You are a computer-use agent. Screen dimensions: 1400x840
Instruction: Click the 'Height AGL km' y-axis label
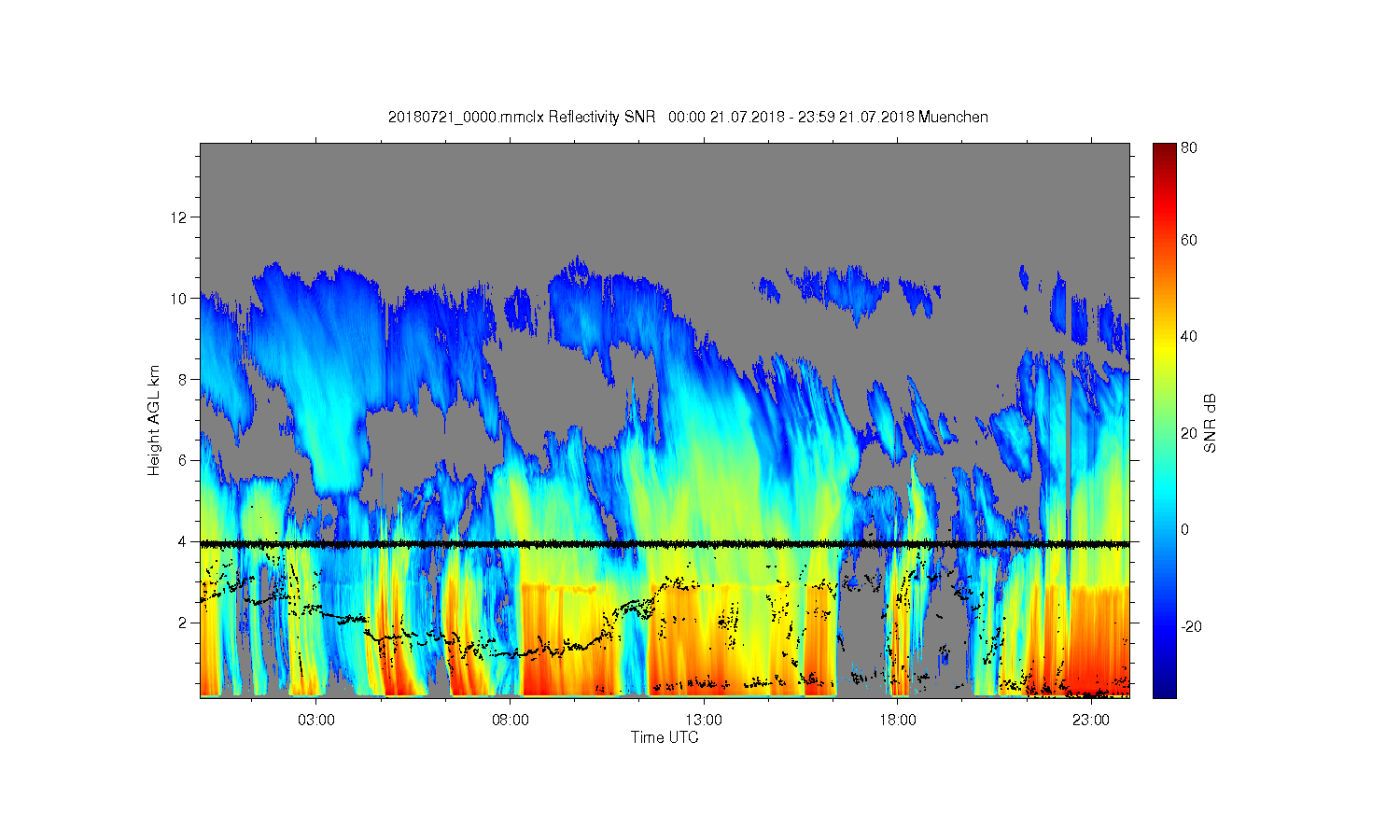point(154,420)
